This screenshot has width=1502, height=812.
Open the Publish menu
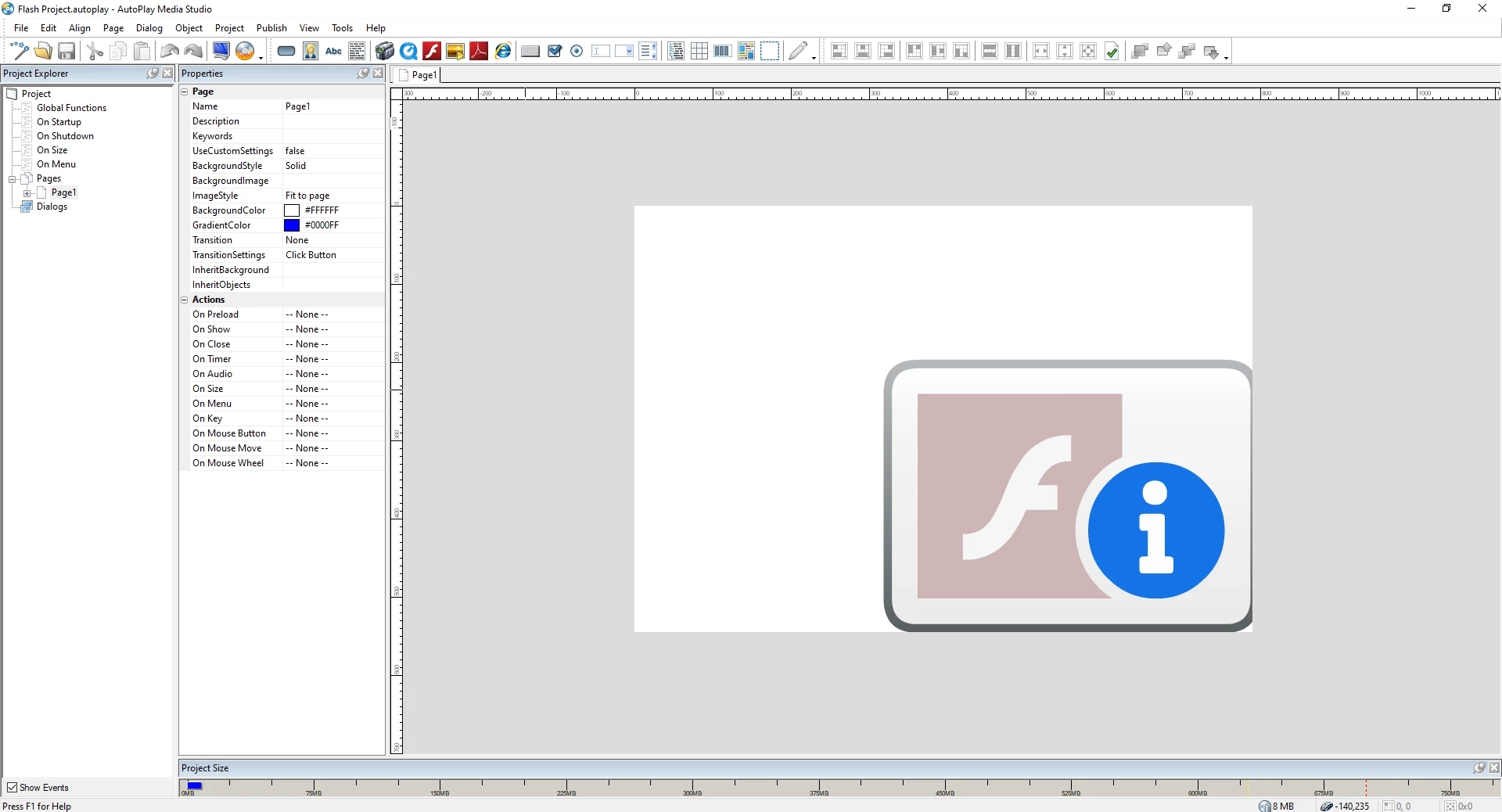pos(271,28)
